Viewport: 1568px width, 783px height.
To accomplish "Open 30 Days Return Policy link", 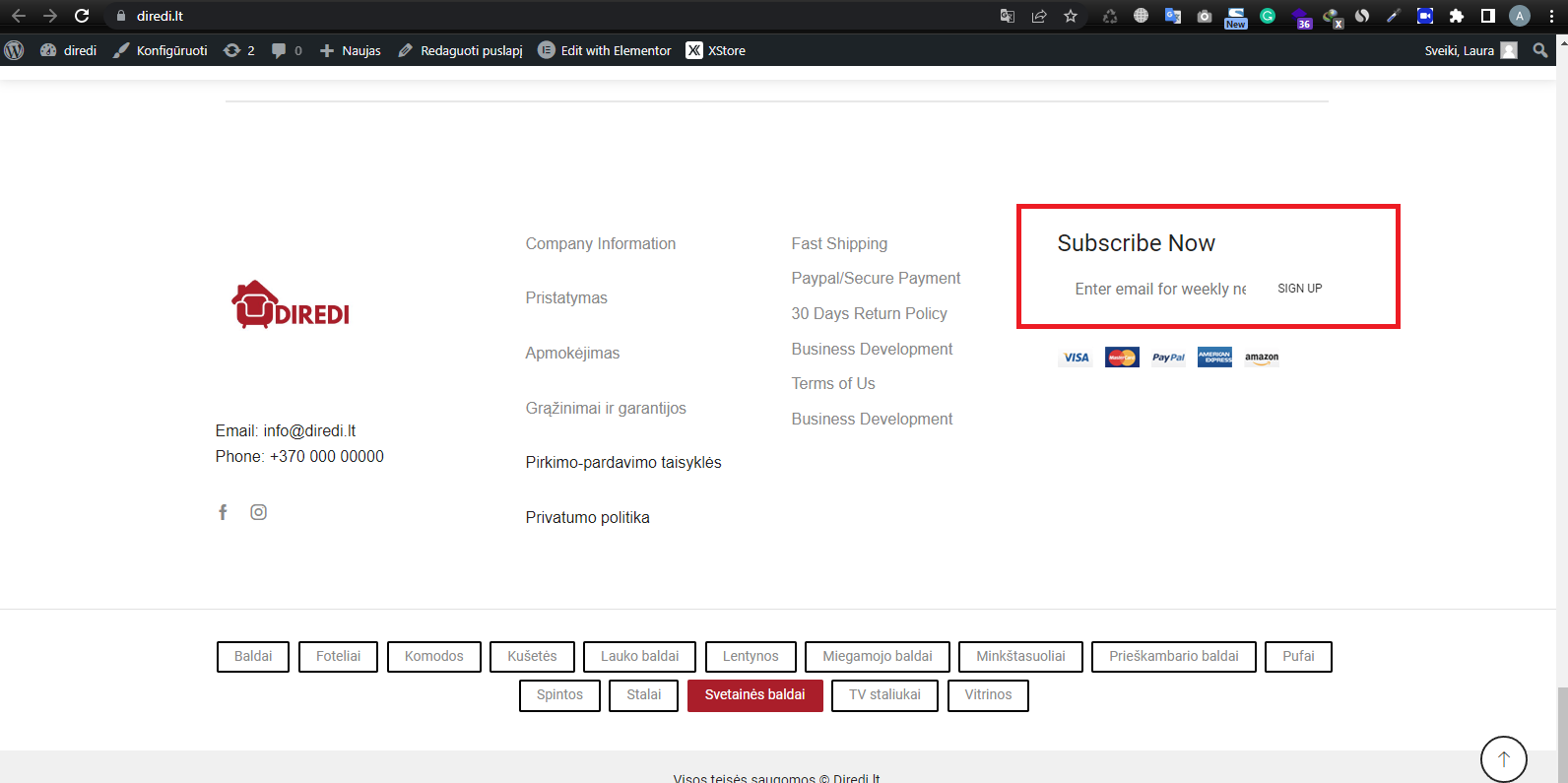I will point(869,313).
